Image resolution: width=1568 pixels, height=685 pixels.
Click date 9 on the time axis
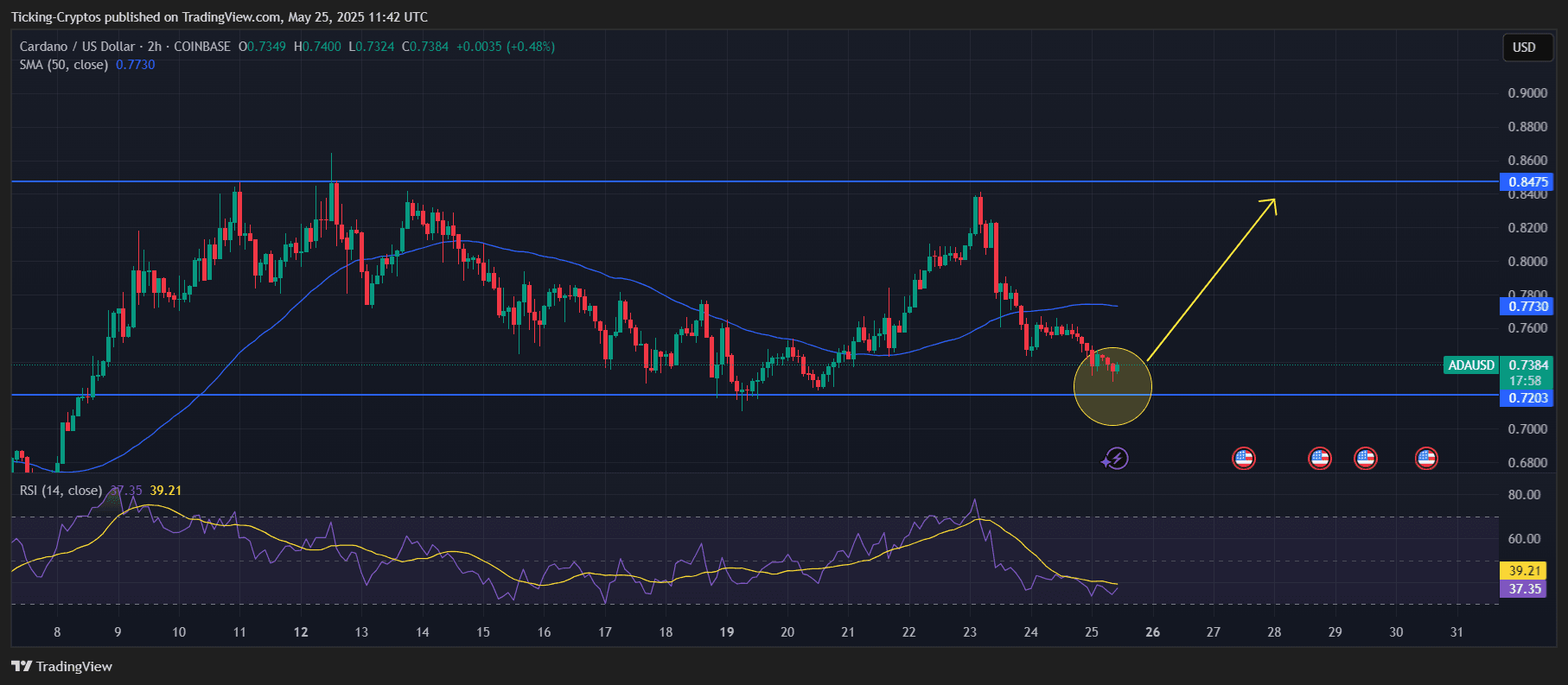point(118,632)
